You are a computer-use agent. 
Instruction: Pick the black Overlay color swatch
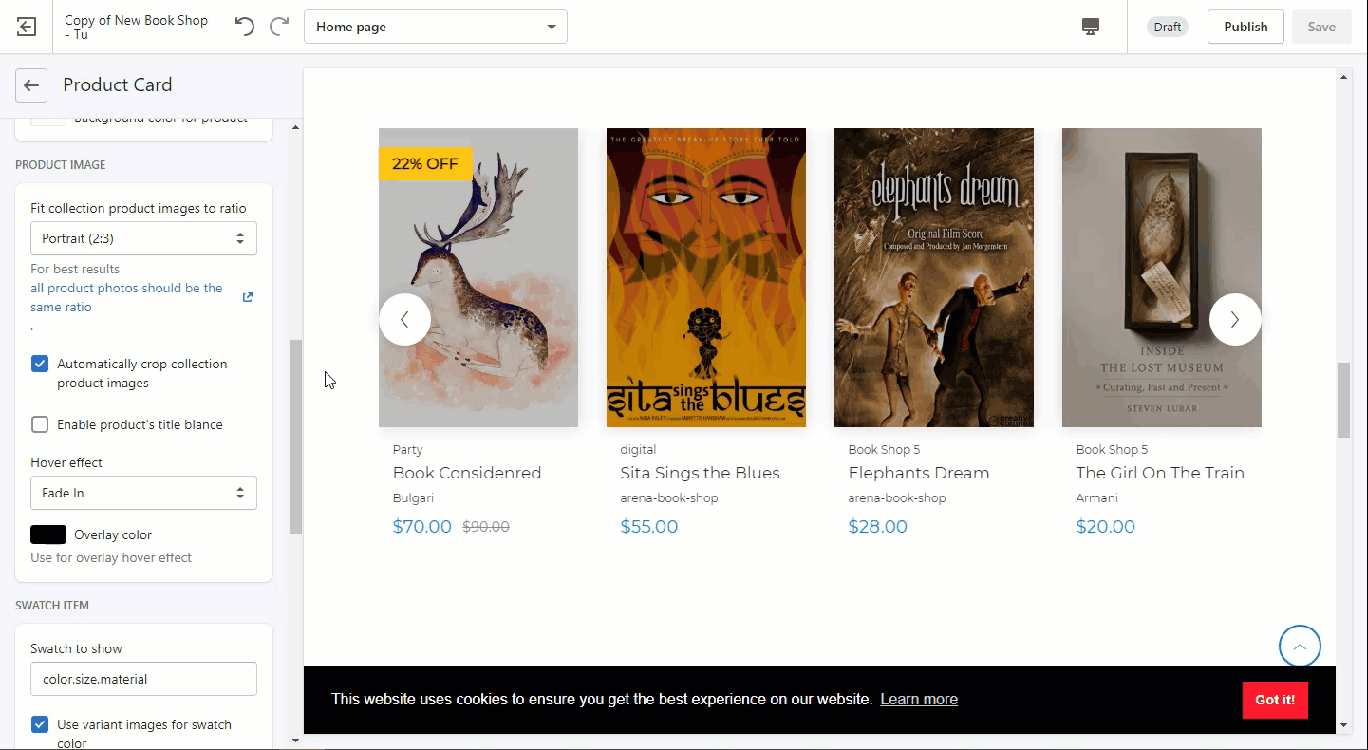48,535
